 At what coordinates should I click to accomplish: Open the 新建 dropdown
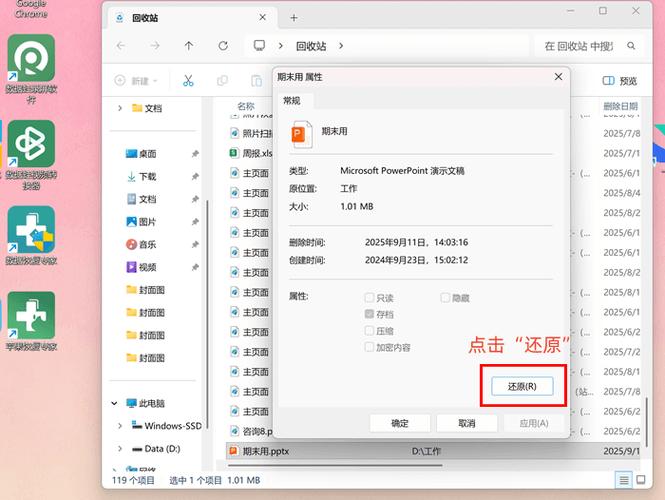pos(136,81)
